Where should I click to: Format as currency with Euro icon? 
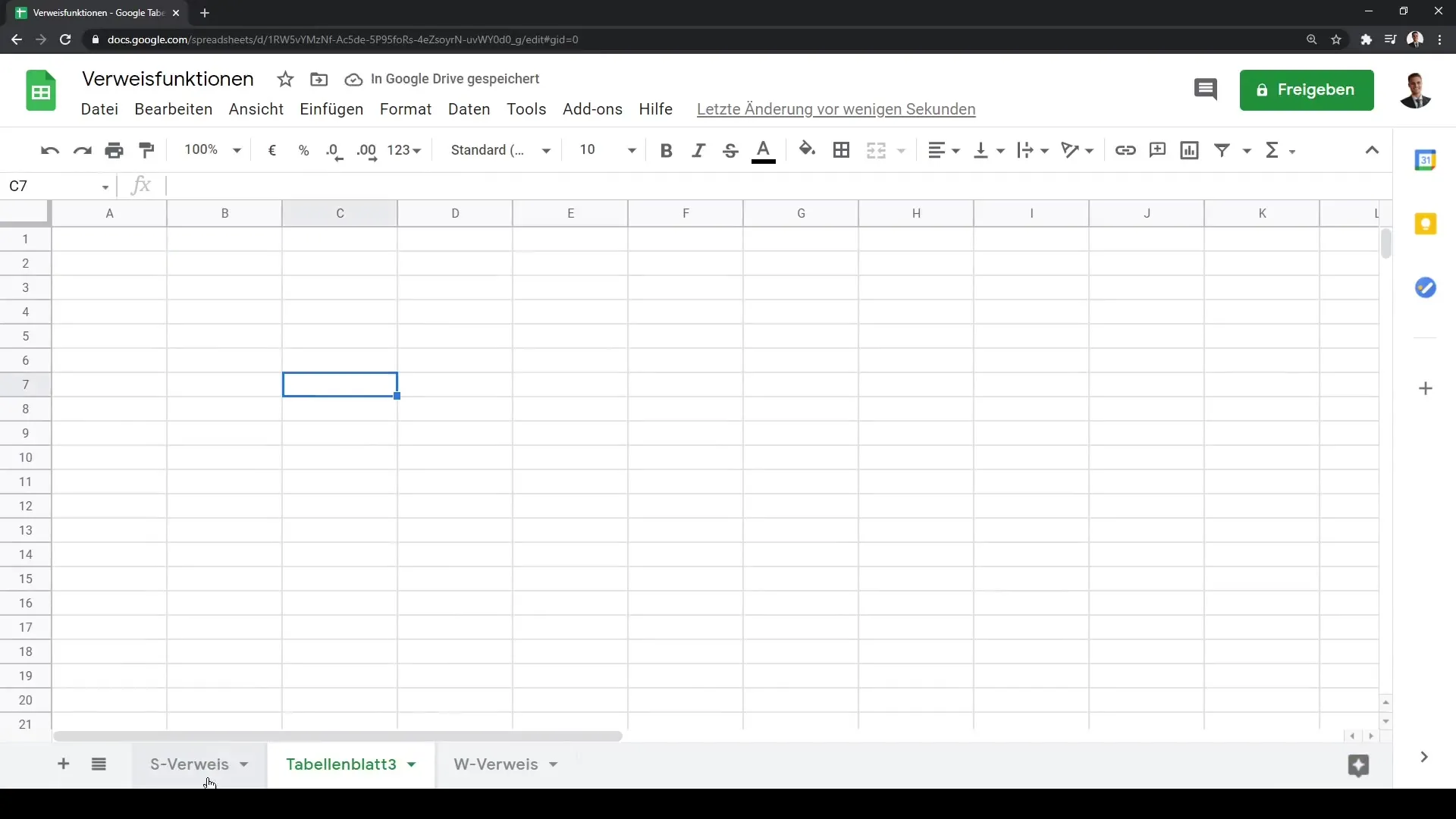(272, 150)
